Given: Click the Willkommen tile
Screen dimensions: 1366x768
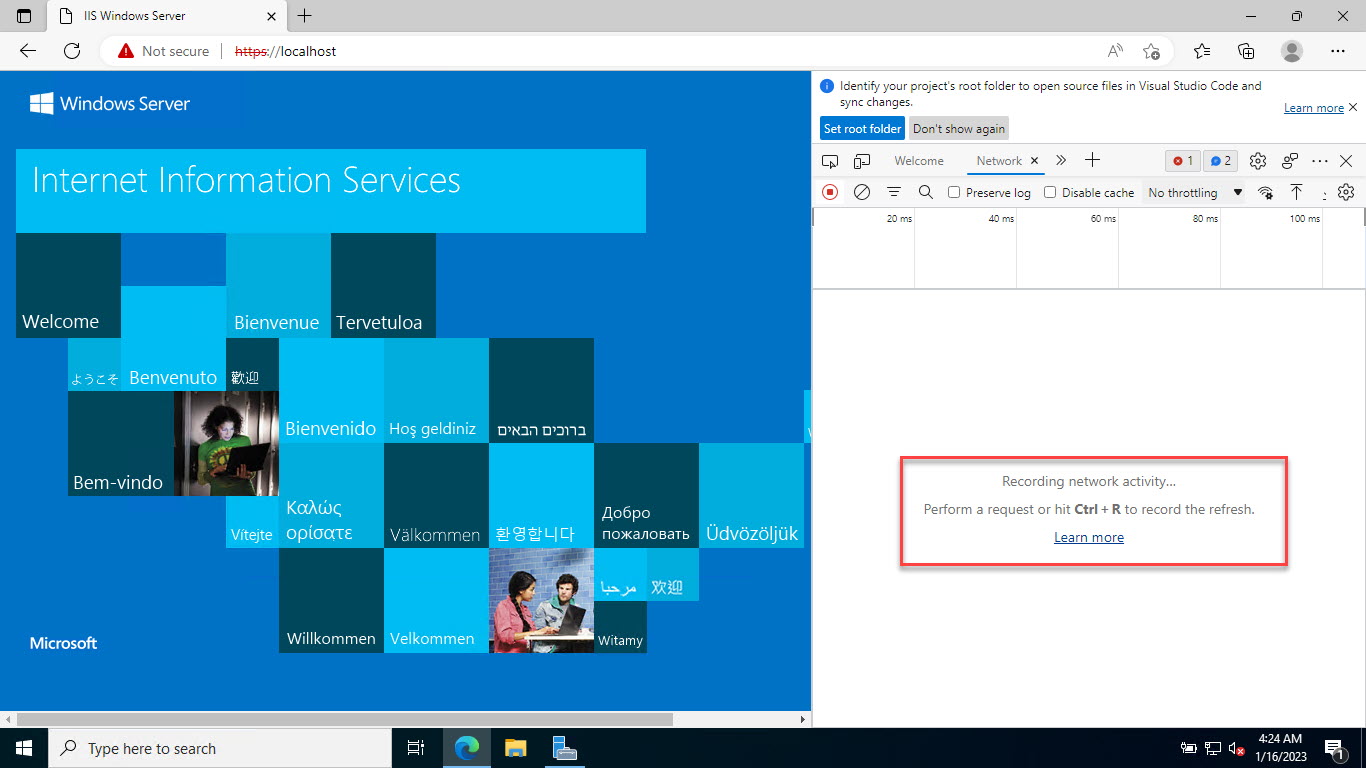Looking at the screenshot, I should coord(331,600).
